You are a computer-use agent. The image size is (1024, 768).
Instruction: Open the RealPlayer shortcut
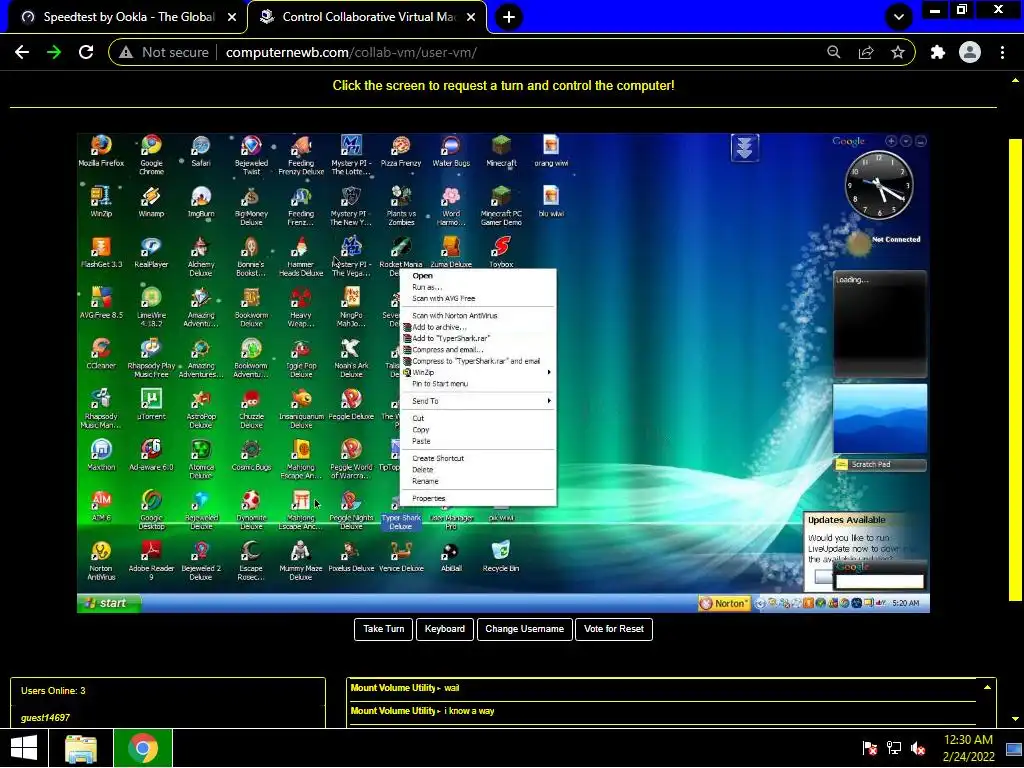[x=152, y=253]
